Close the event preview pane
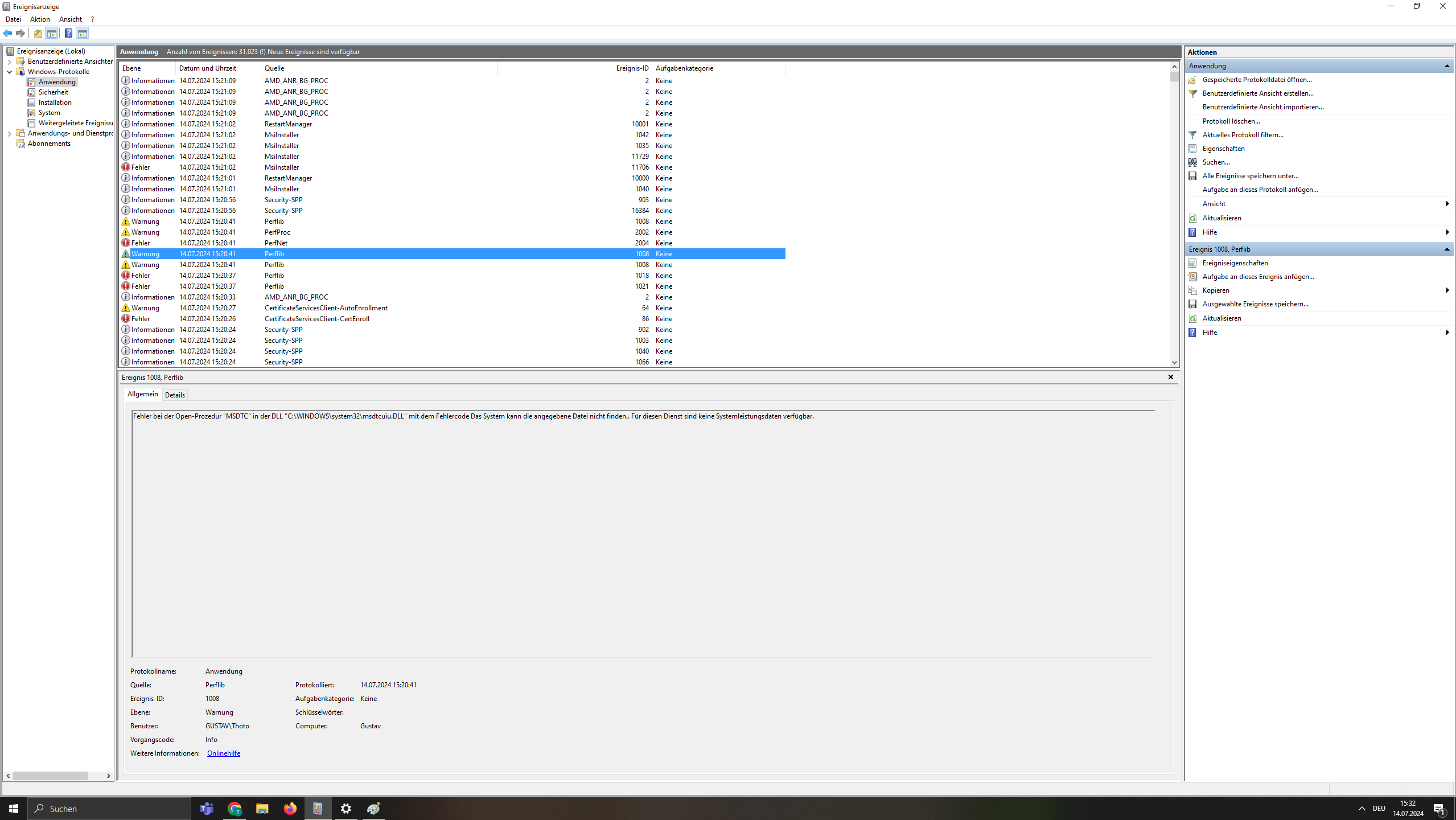This screenshot has height=820, width=1456. pos(1170,377)
